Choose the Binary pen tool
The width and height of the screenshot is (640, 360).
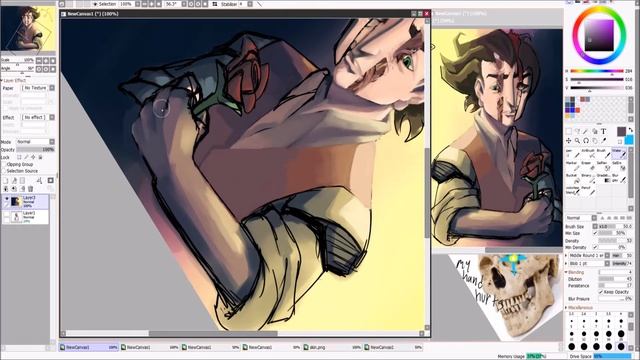[x=588, y=178]
